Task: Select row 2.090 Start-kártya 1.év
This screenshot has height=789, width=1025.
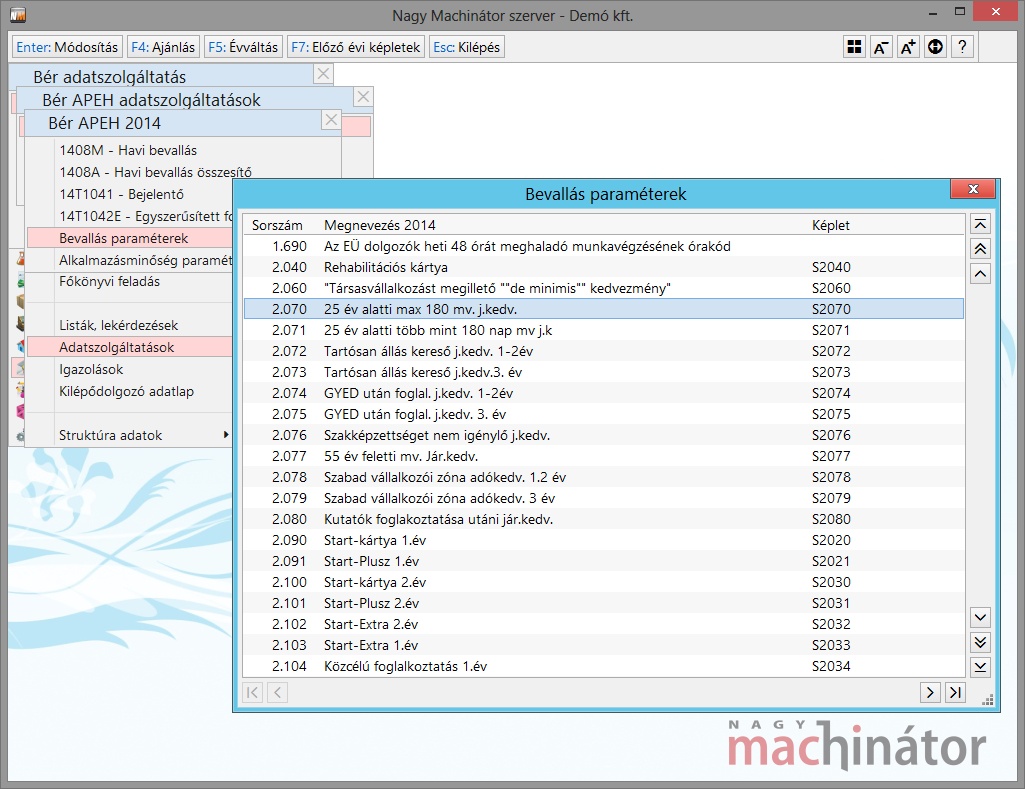Action: (375, 540)
